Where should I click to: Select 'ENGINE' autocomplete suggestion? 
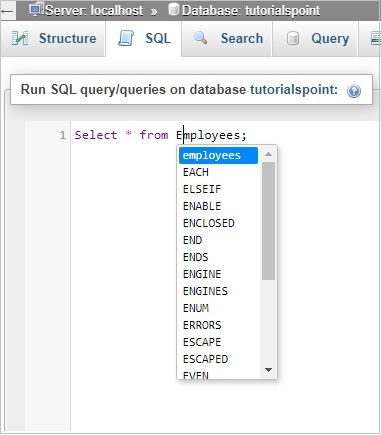pyautogui.click(x=218, y=274)
